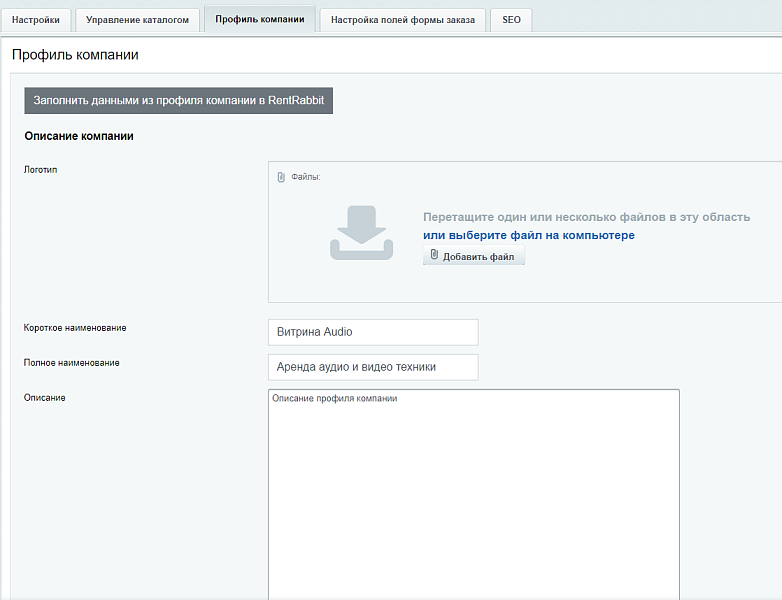
Task: Click the Описание компании section heading
Action: click(x=79, y=136)
